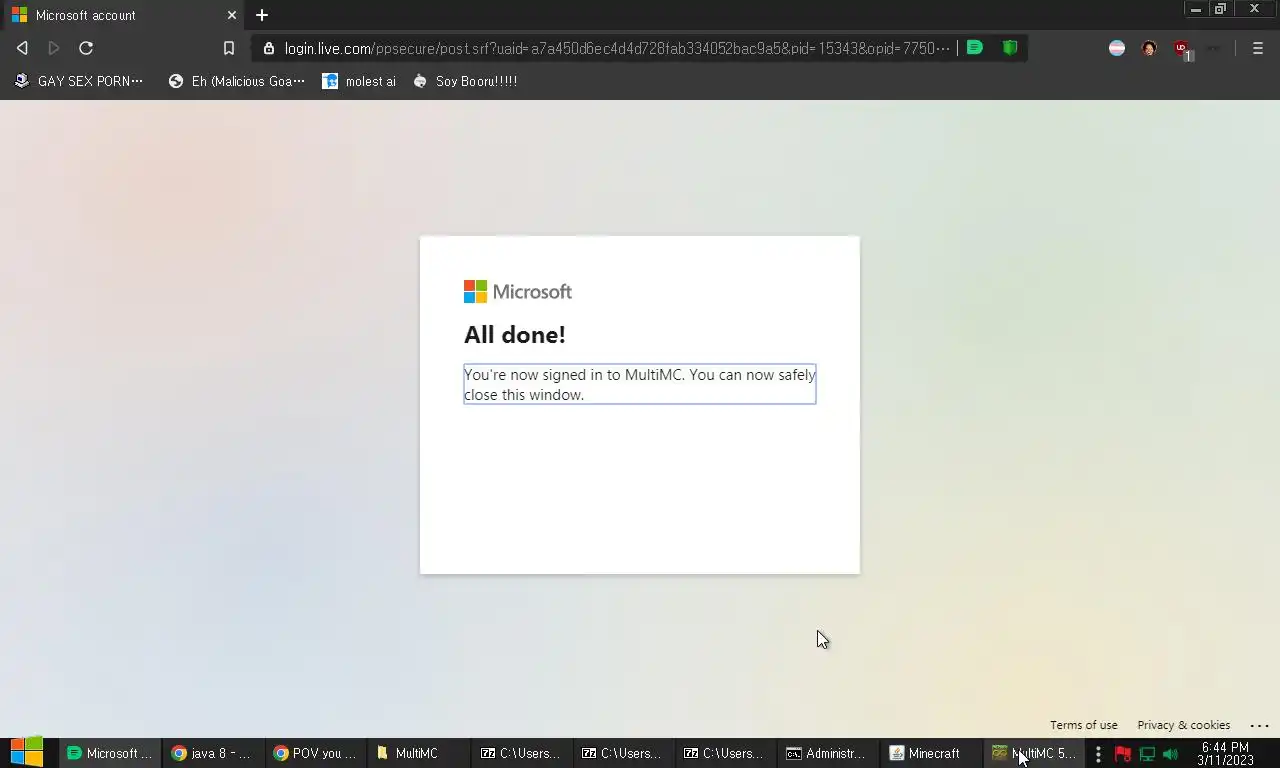The width and height of the screenshot is (1280, 768).
Task: Switch to Microsoft… taskbar window
Action: (110, 753)
